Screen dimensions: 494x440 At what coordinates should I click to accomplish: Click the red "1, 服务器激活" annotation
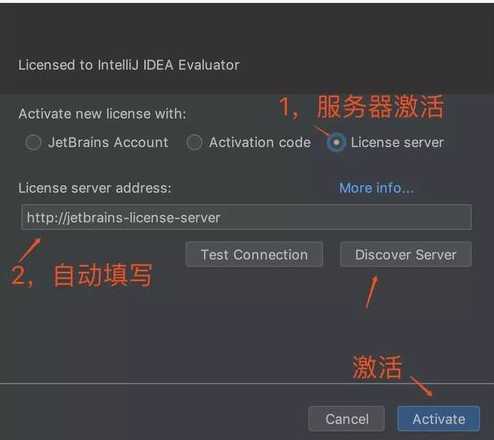point(362,107)
